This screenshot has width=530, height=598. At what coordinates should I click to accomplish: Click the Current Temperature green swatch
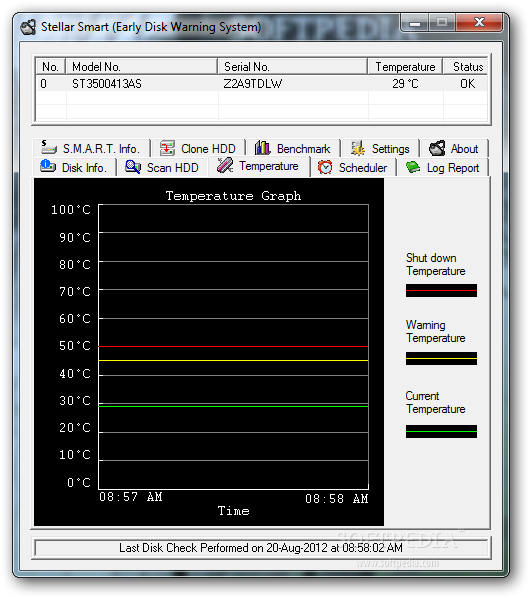(441, 431)
